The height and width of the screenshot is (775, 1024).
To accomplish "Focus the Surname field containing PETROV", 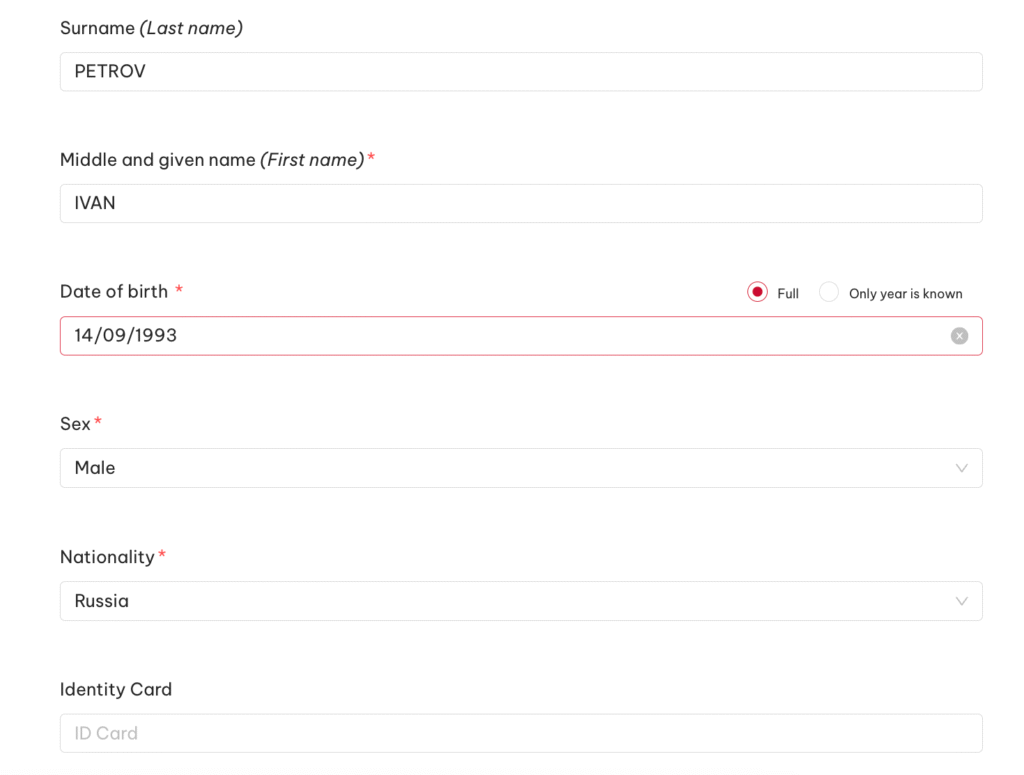I will pyautogui.click(x=520, y=72).
